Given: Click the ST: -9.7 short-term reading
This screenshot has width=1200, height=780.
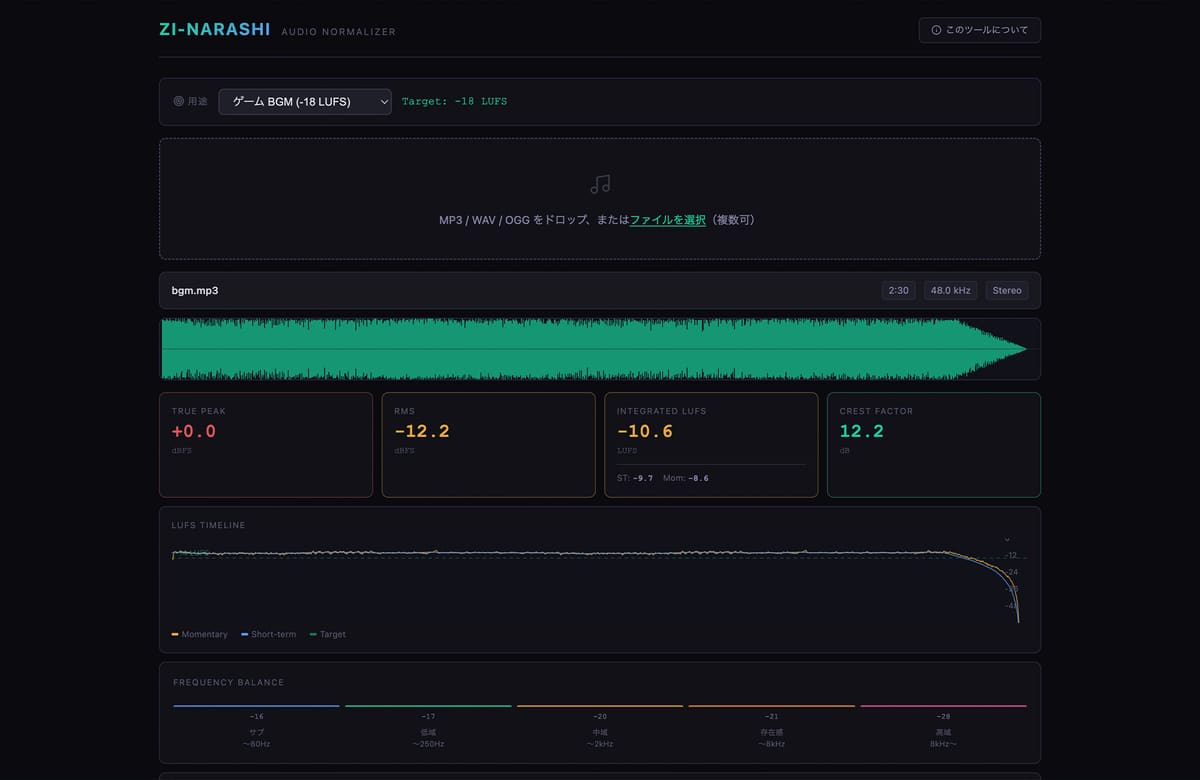Looking at the screenshot, I should pyautogui.click(x=635, y=478).
